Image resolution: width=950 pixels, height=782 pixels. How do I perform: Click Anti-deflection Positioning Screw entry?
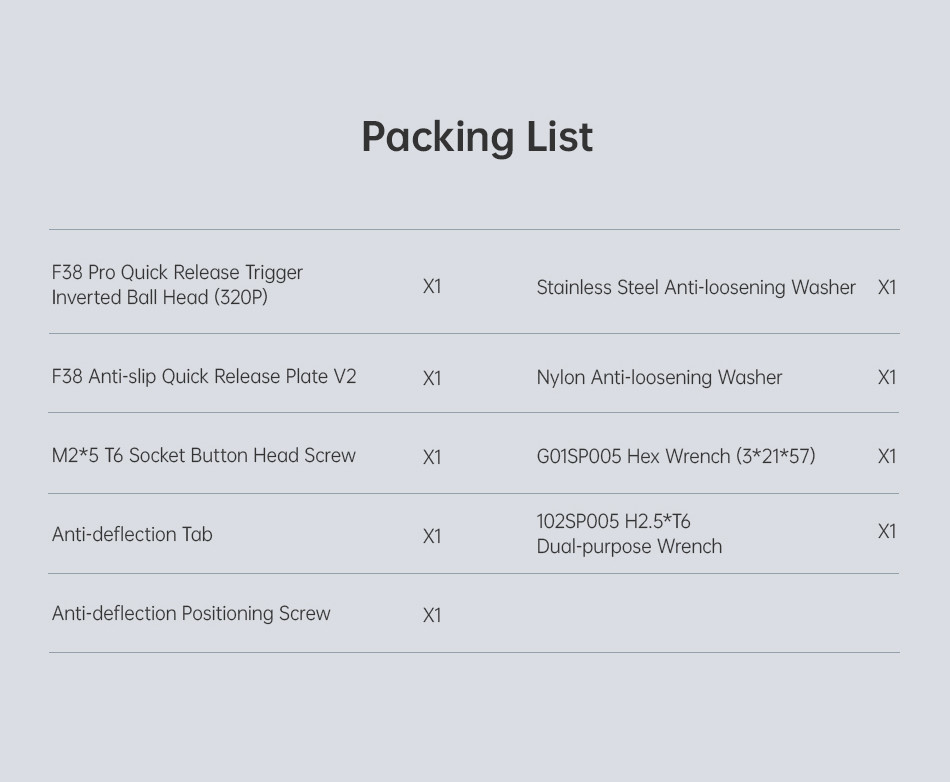pyautogui.click(x=191, y=614)
